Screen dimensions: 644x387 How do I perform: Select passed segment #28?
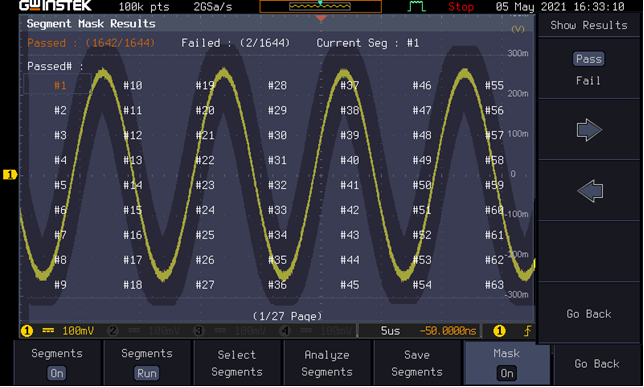277,85
